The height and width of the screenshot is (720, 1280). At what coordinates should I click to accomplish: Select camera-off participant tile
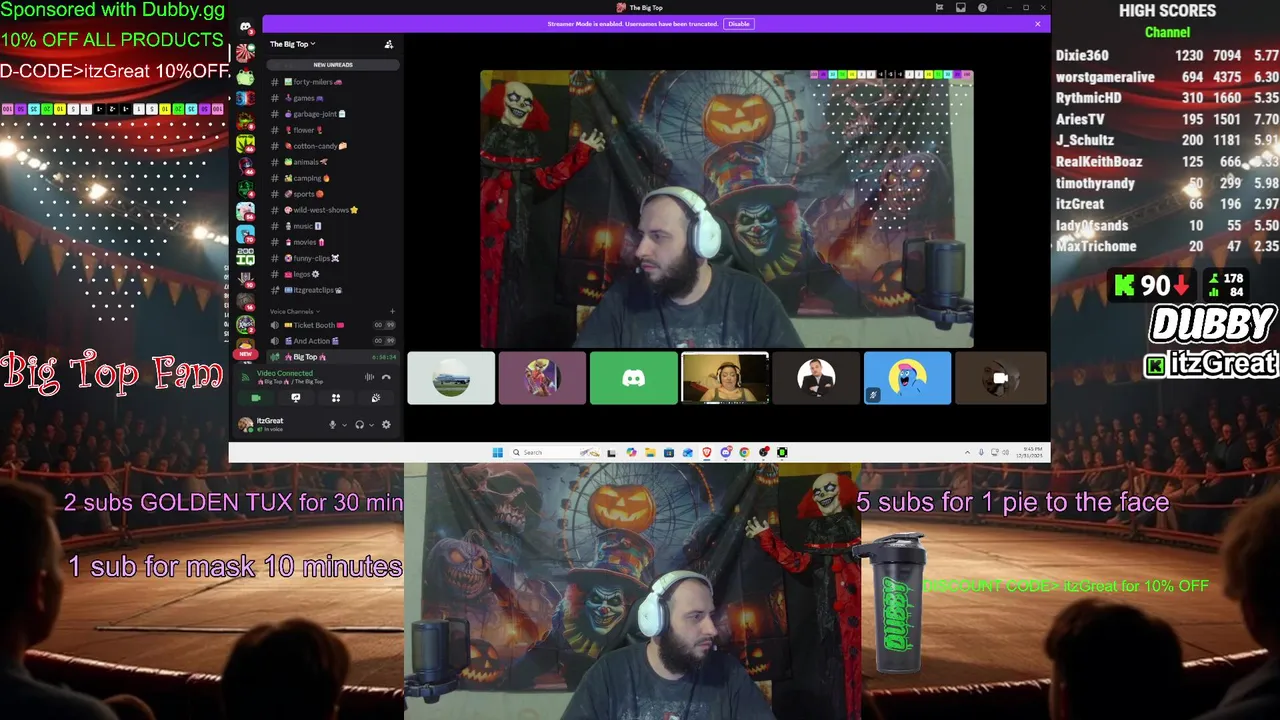[x=1000, y=378]
